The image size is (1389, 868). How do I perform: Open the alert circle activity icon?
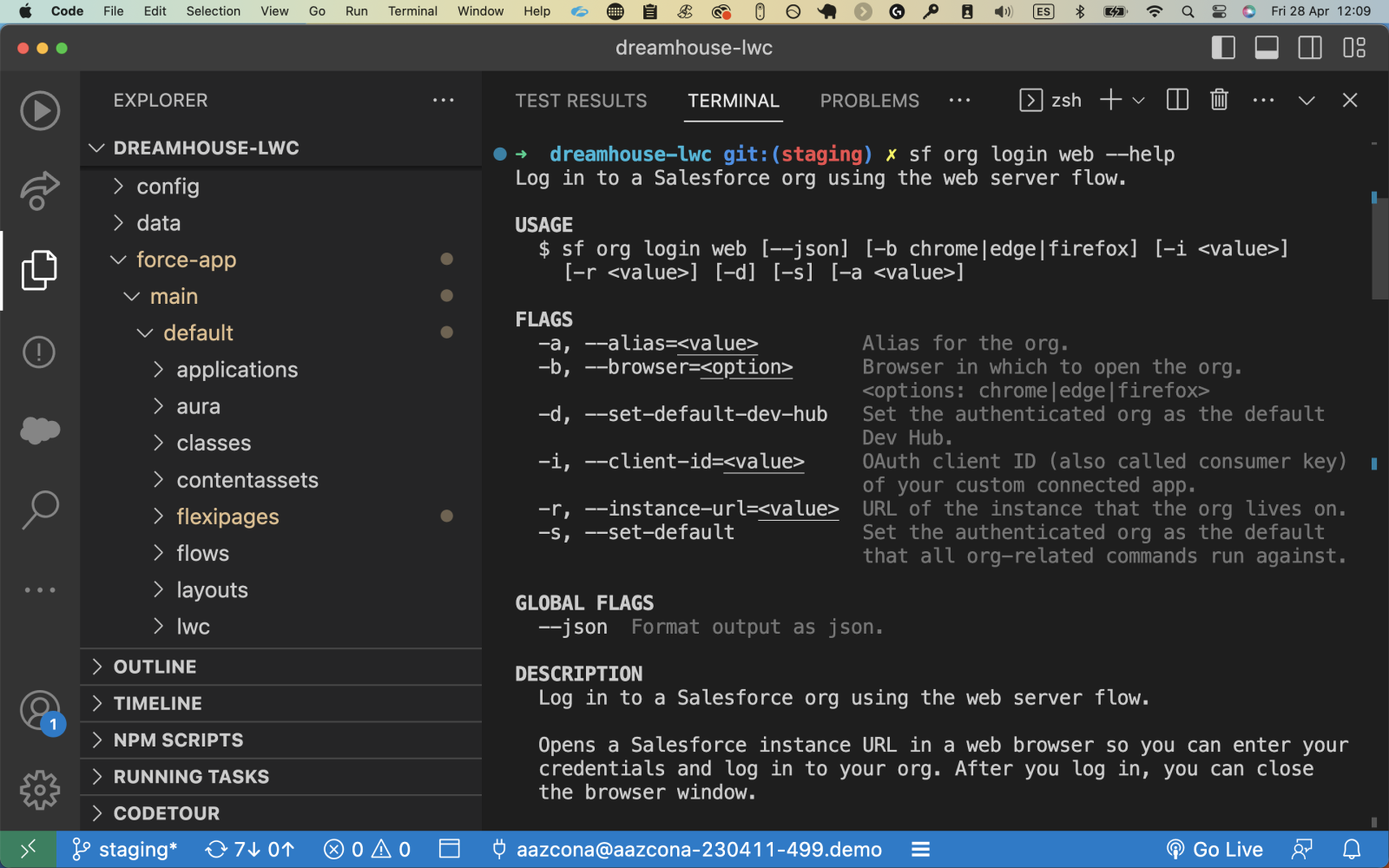[40, 352]
